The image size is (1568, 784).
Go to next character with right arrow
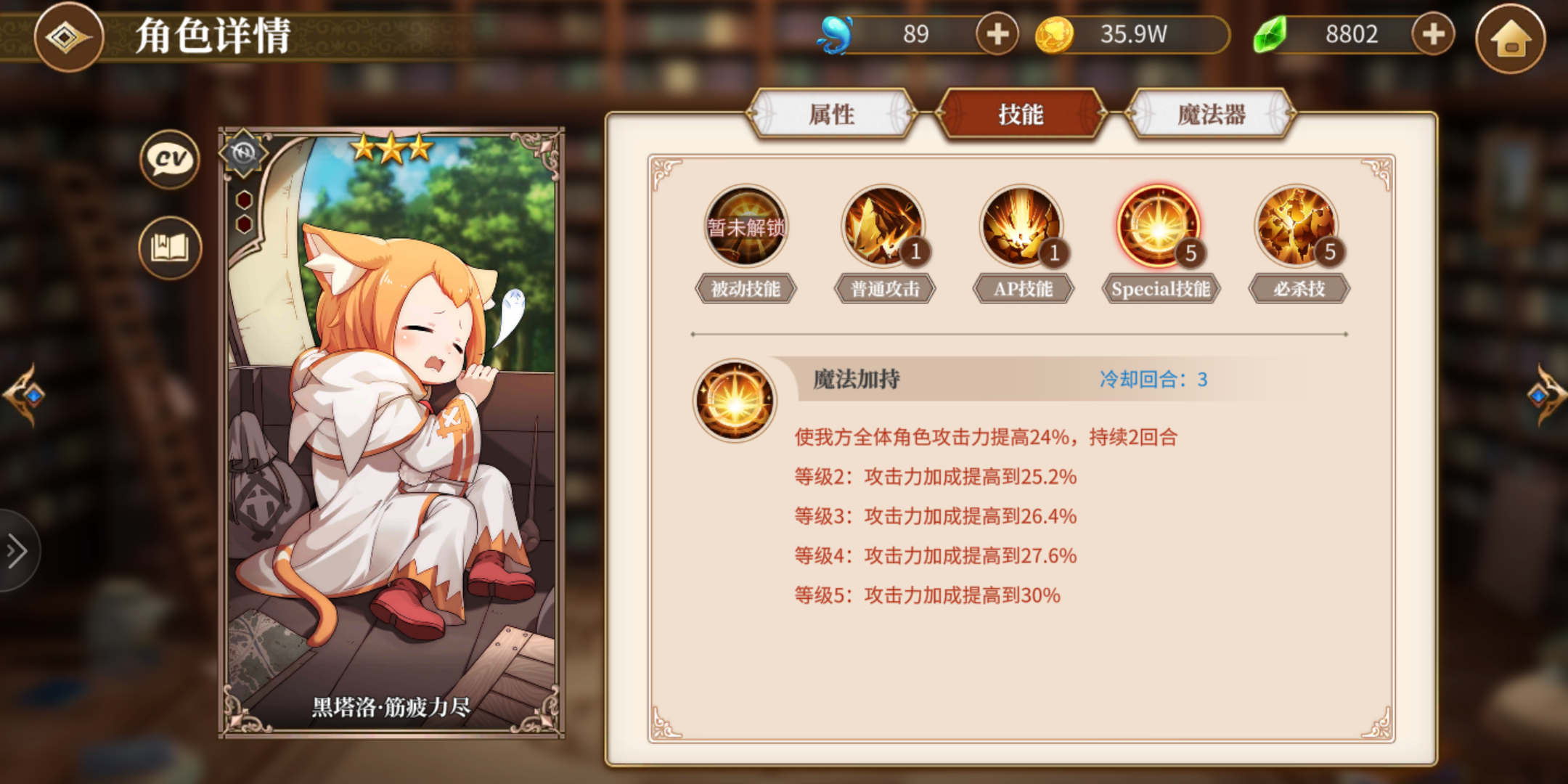pos(1546,396)
